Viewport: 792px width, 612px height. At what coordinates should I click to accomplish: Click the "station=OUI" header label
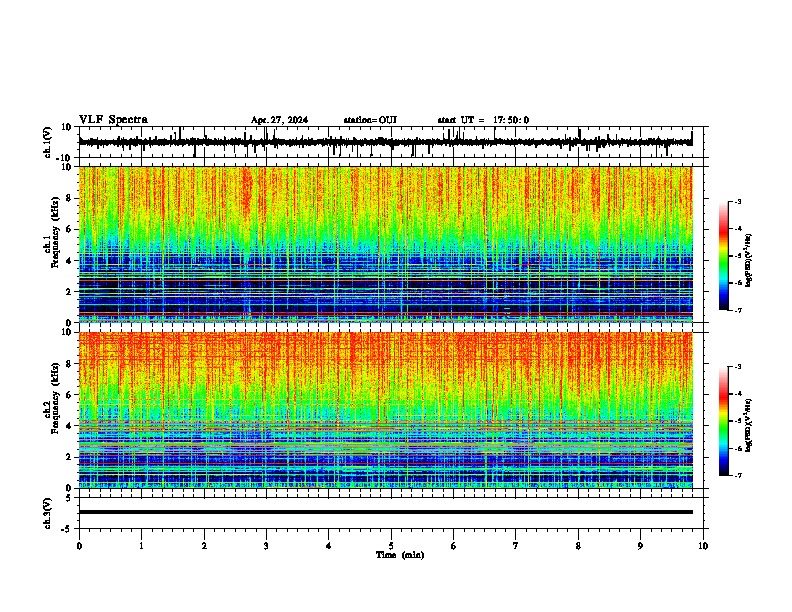point(370,120)
